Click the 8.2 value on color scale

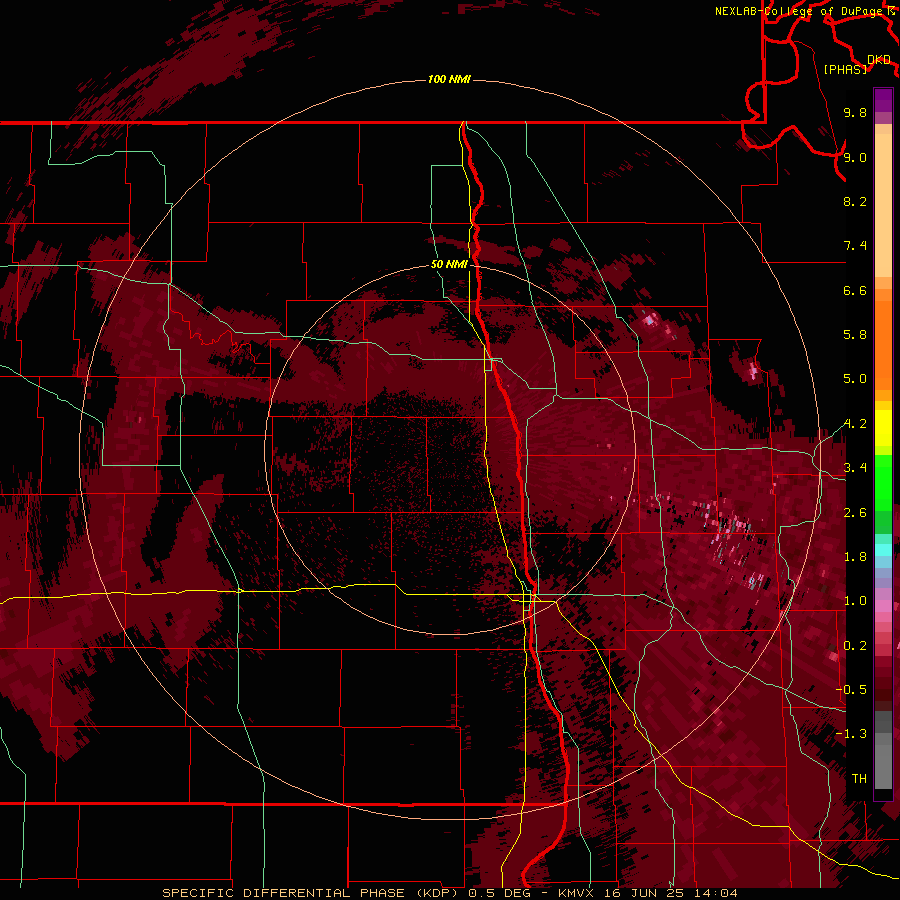tap(855, 201)
